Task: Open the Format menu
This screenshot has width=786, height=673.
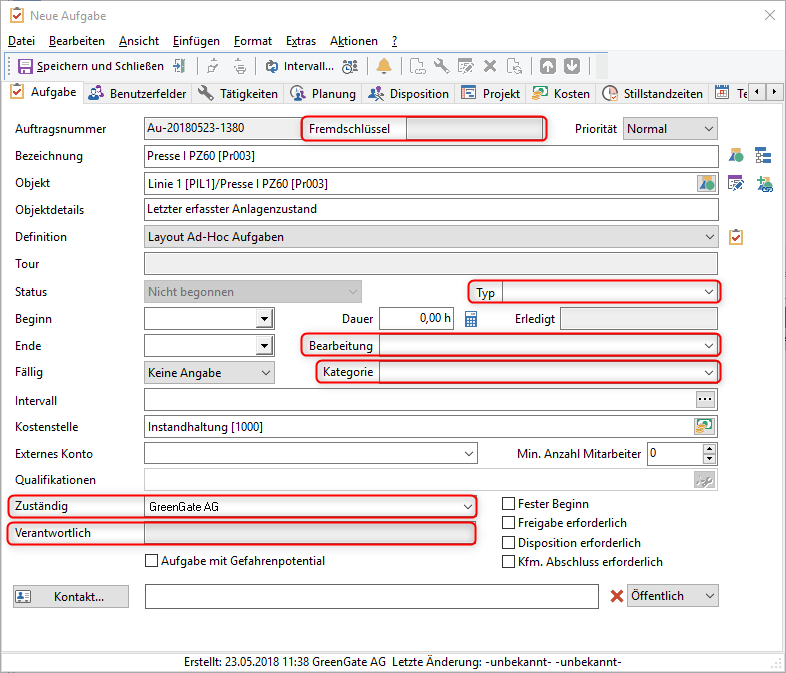Action: (x=253, y=41)
